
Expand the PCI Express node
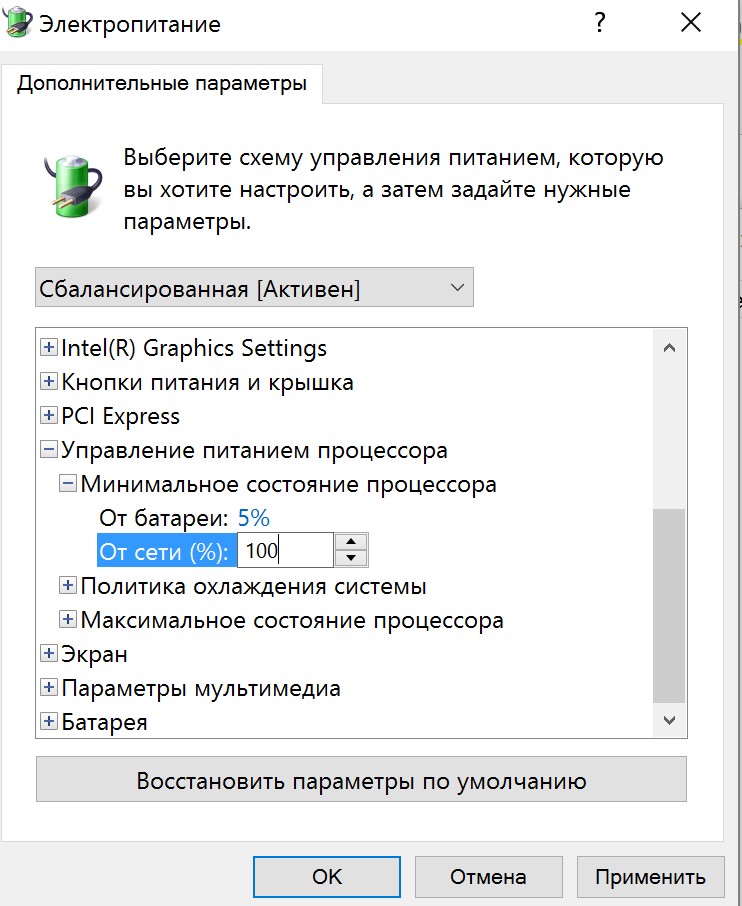point(49,415)
